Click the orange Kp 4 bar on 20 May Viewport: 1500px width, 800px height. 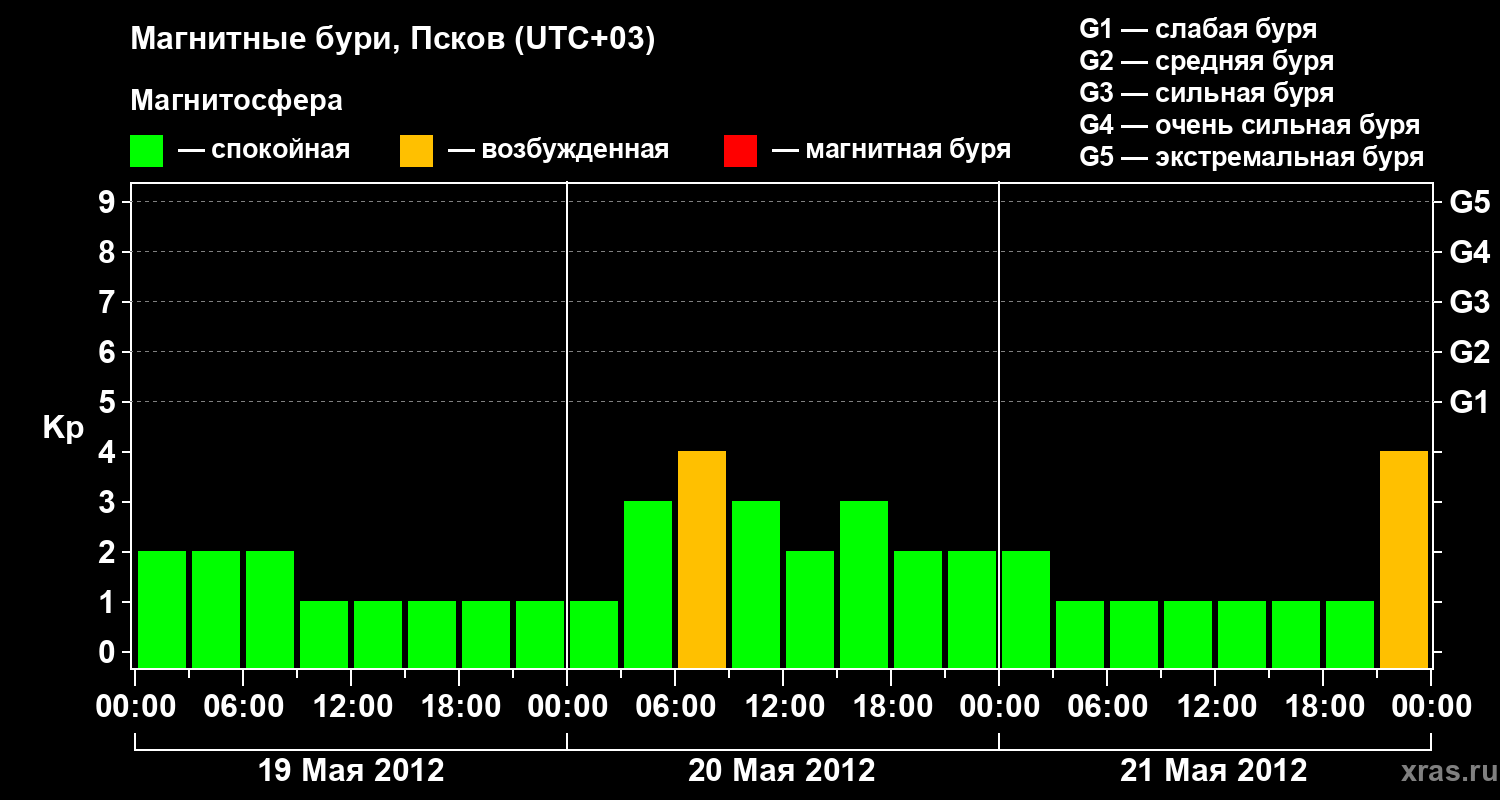[702, 559]
